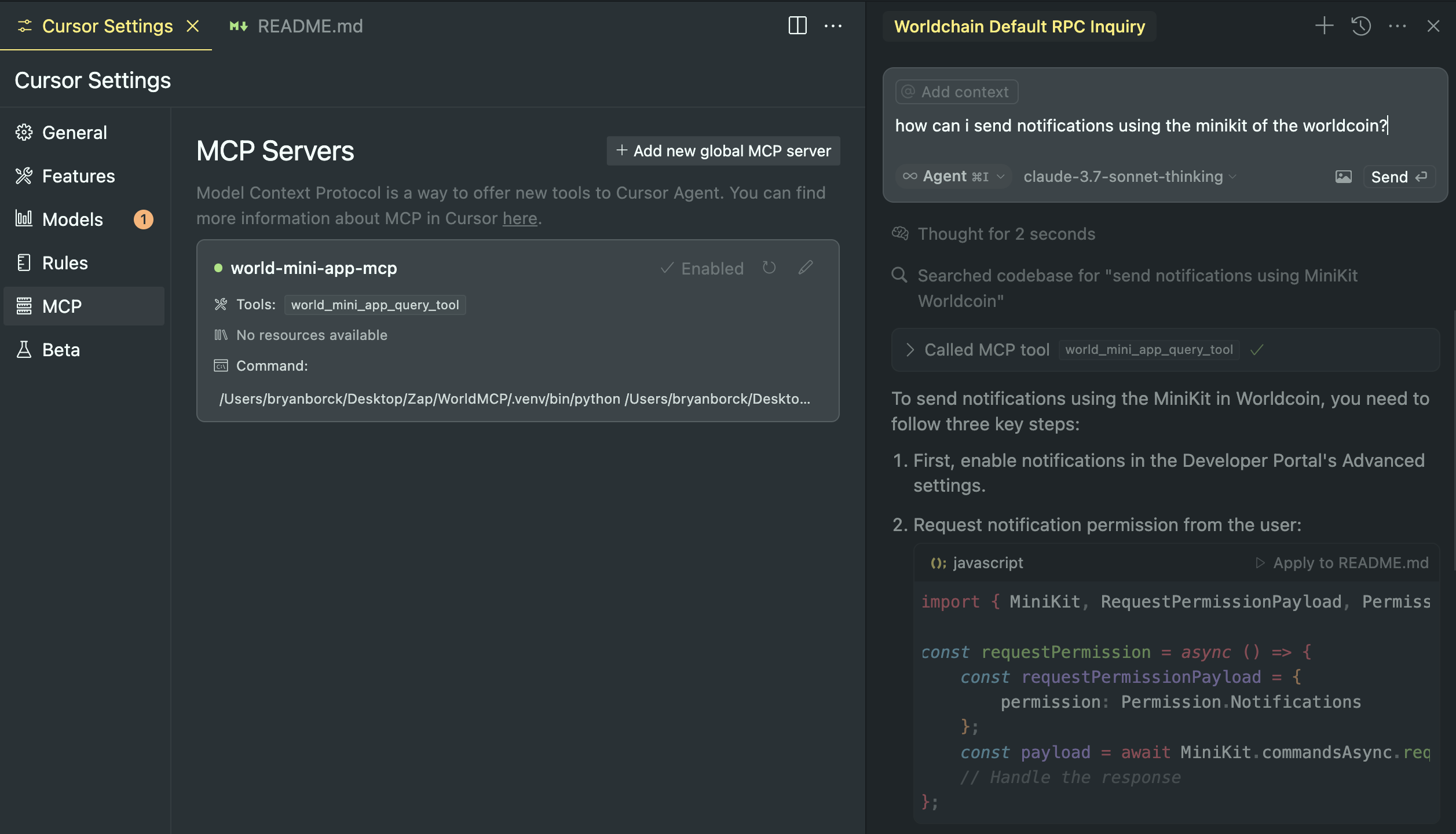This screenshot has height=834, width=1456.
Task: Apply code block to README.md
Action: pos(1341,562)
